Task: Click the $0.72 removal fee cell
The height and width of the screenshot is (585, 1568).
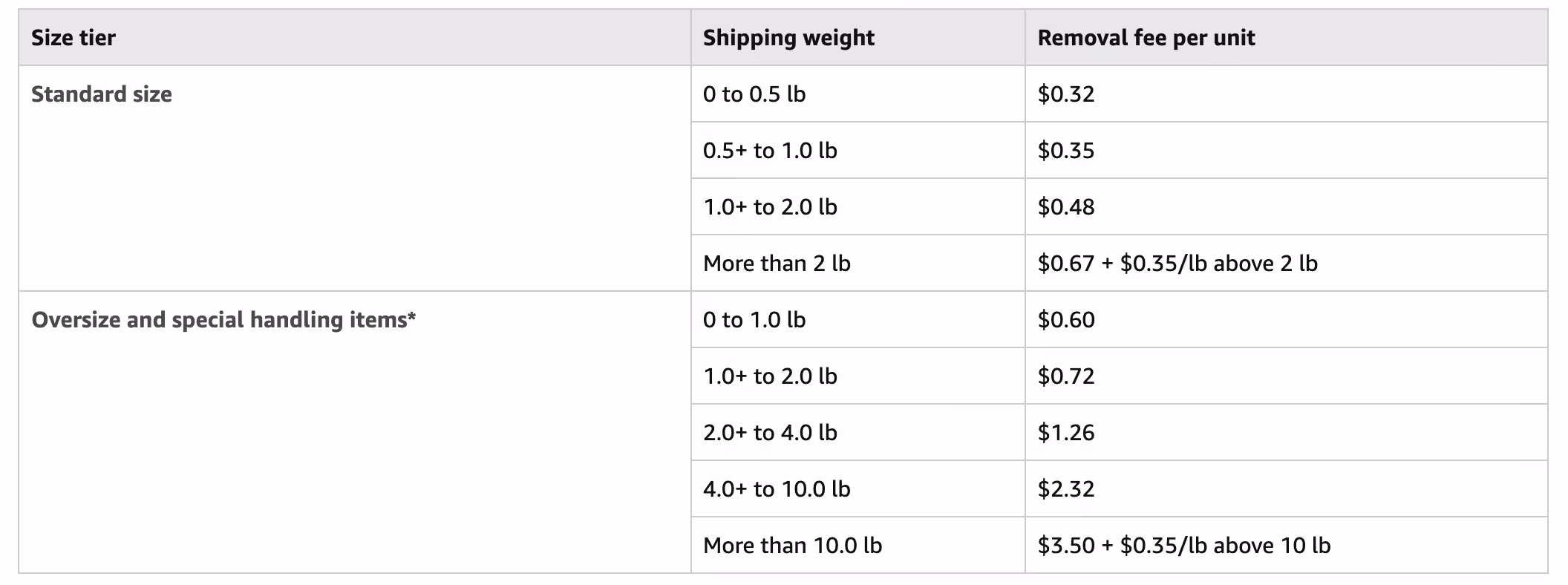Action: (x=1286, y=376)
